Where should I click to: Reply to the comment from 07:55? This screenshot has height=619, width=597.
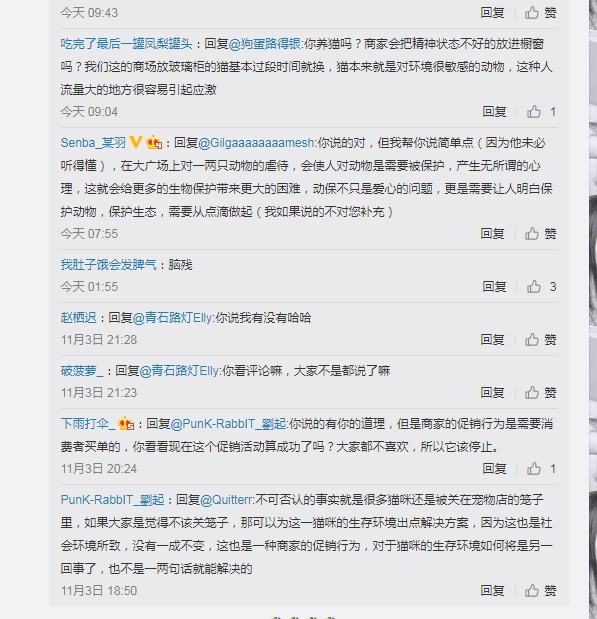tap(492, 234)
